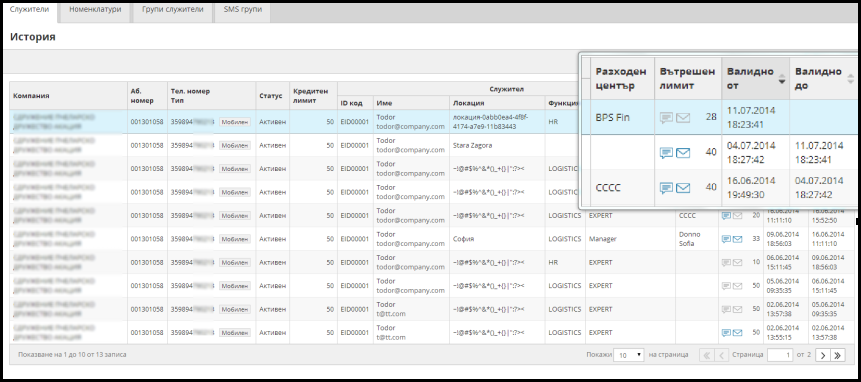The width and height of the screenshot is (861, 382).
Task: Click the chat icon in row valid from 05.06.2014 09:35:35
Action: click(726, 285)
